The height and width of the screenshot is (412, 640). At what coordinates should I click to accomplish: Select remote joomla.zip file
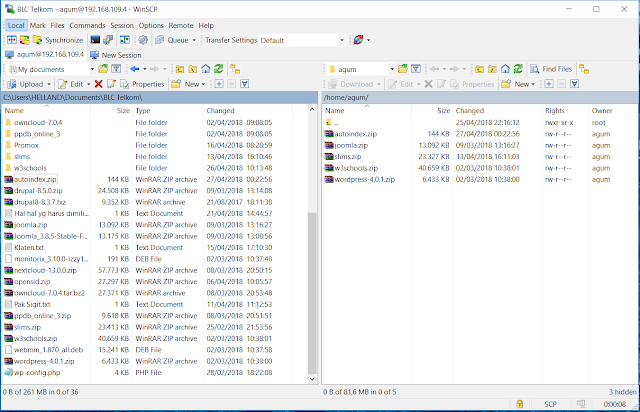351,145
